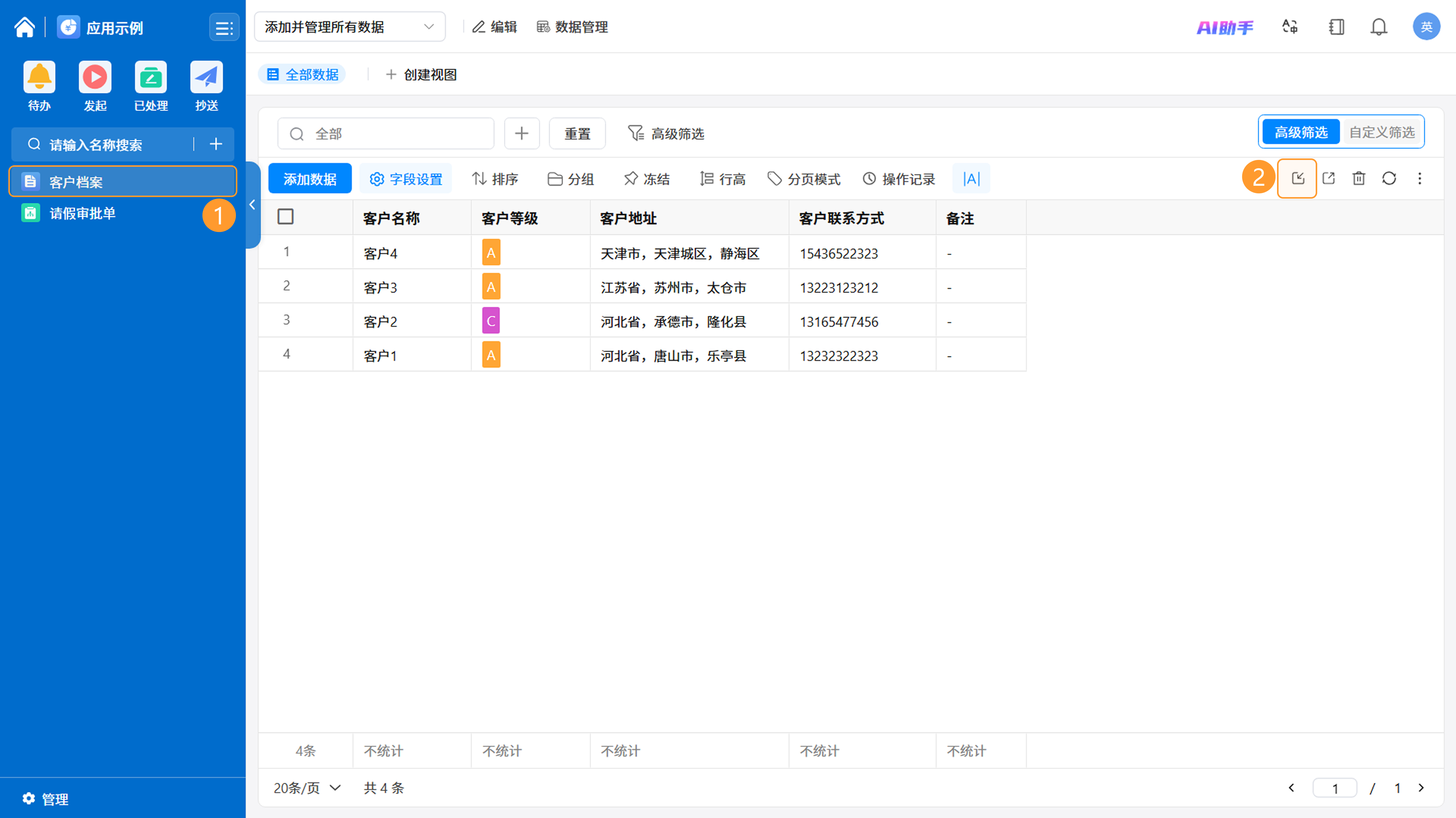This screenshot has width=1456, height=818.
Task: Open the 分组 grouping option
Action: click(x=570, y=179)
